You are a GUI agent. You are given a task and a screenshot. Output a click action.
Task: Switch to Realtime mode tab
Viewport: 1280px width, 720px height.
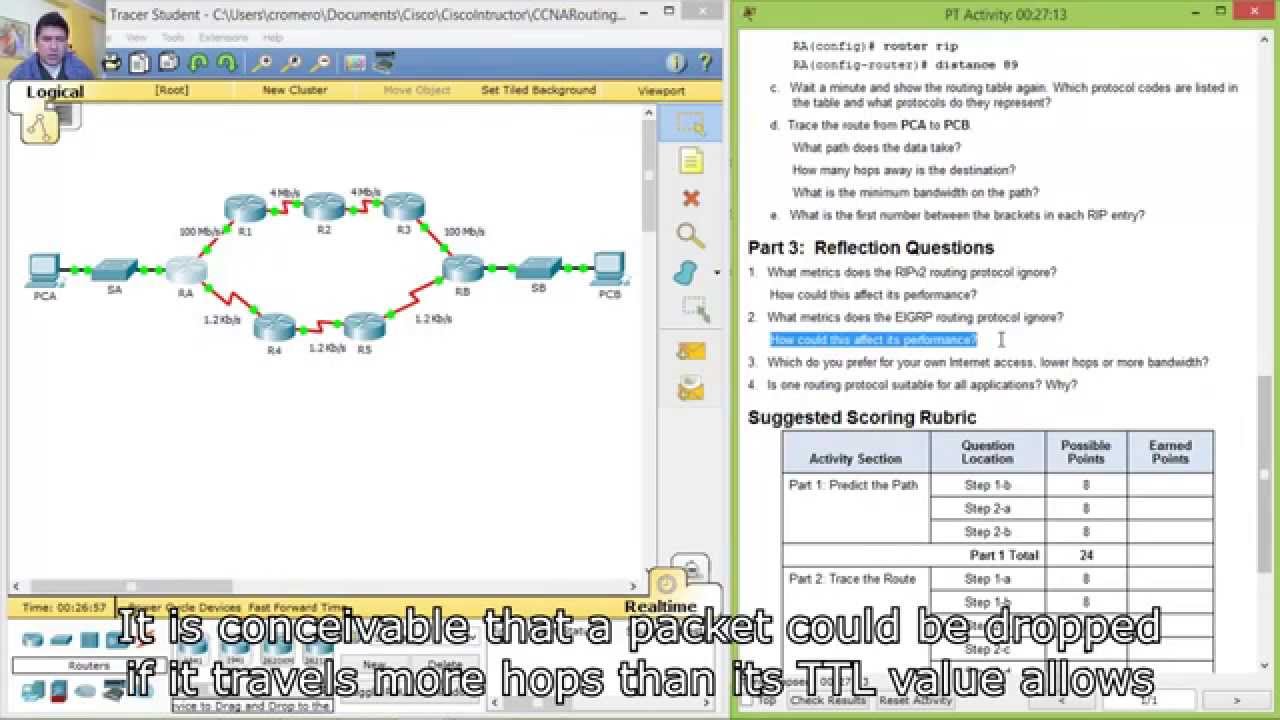pyautogui.click(x=660, y=606)
